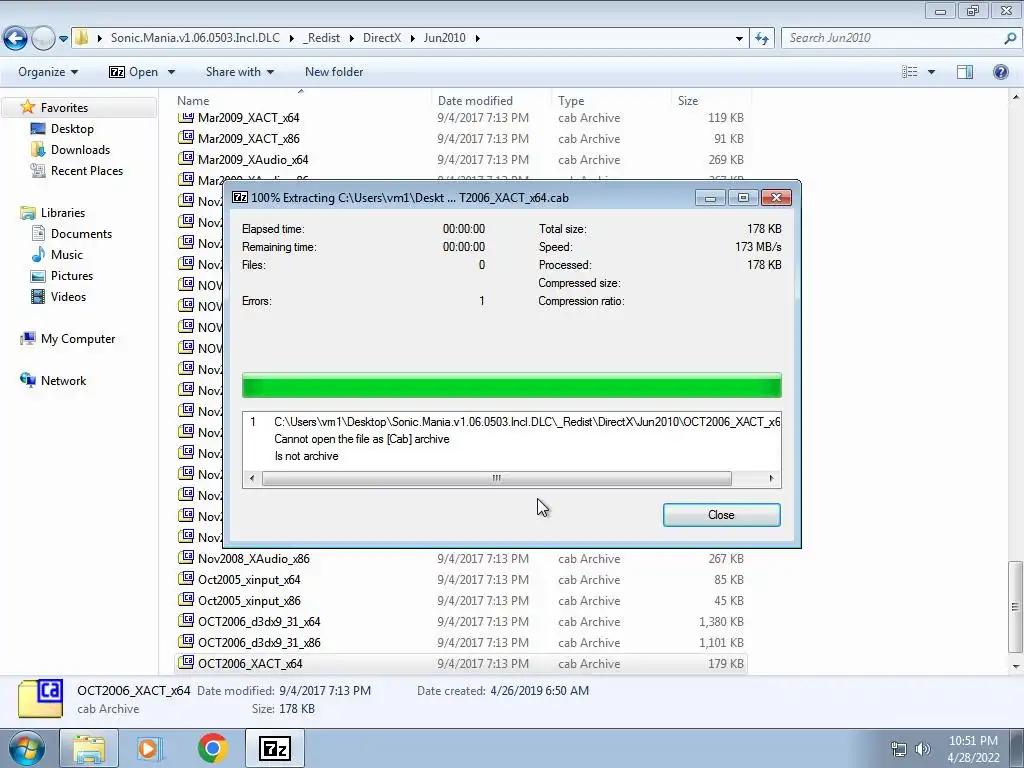Select _Redist in the address breadcrumb

click(321, 38)
